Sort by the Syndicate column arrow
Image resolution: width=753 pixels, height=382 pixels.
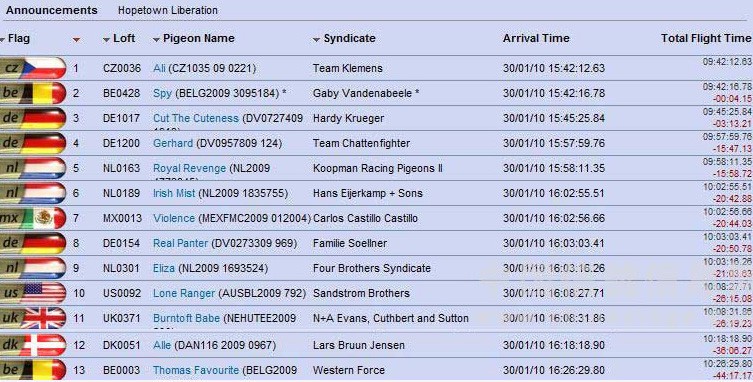click(316, 40)
